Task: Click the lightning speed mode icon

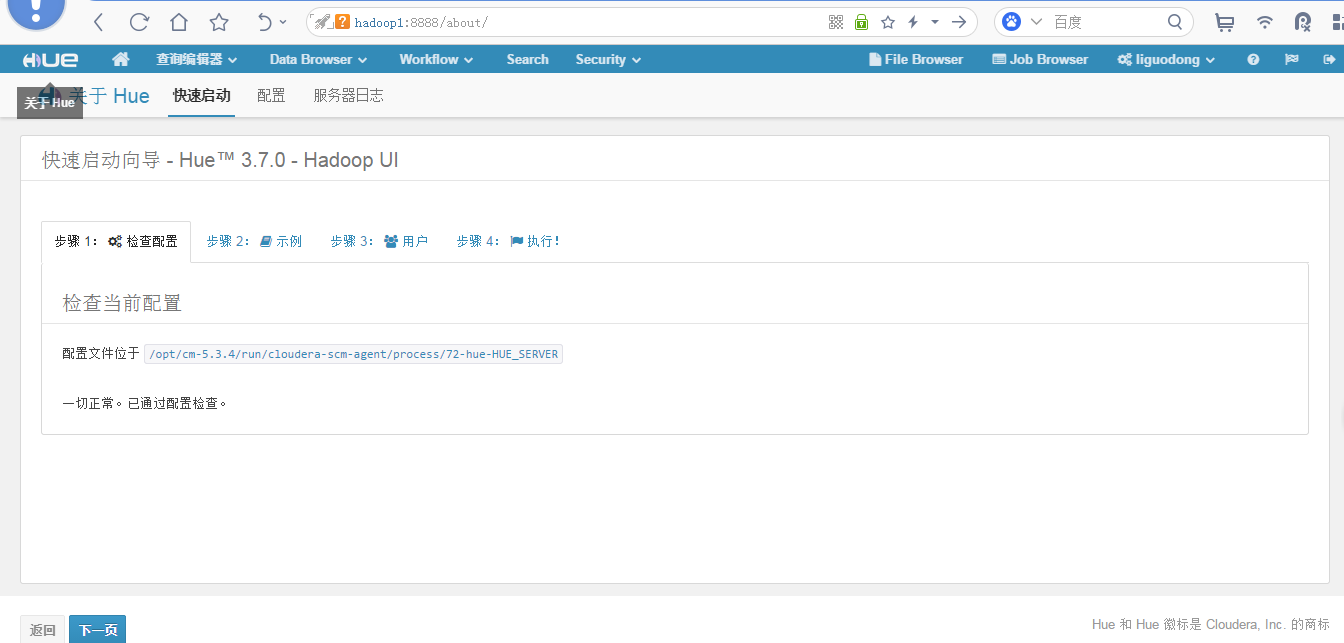Action: pyautogui.click(x=913, y=22)
